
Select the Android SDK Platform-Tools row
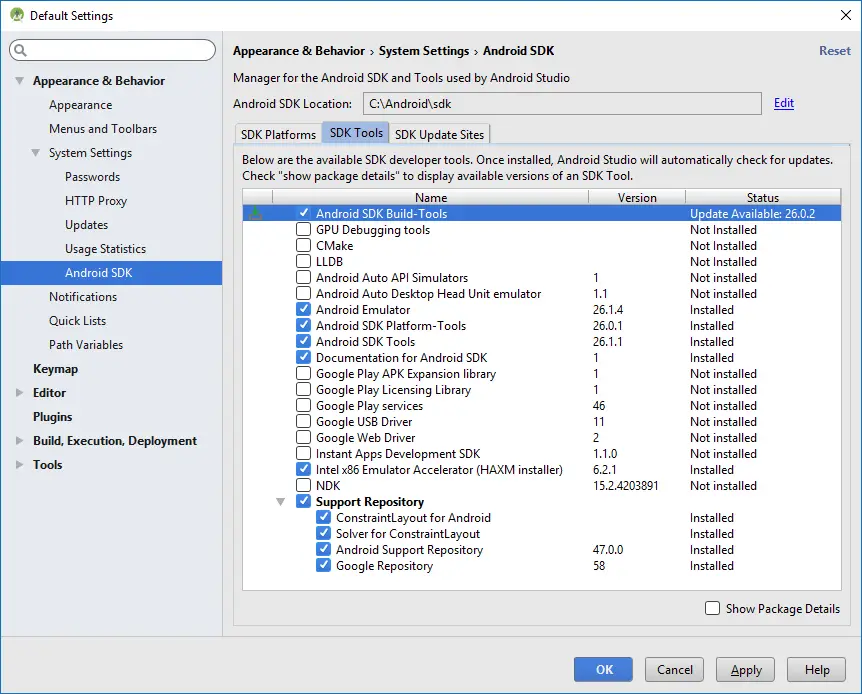[541, 326]
